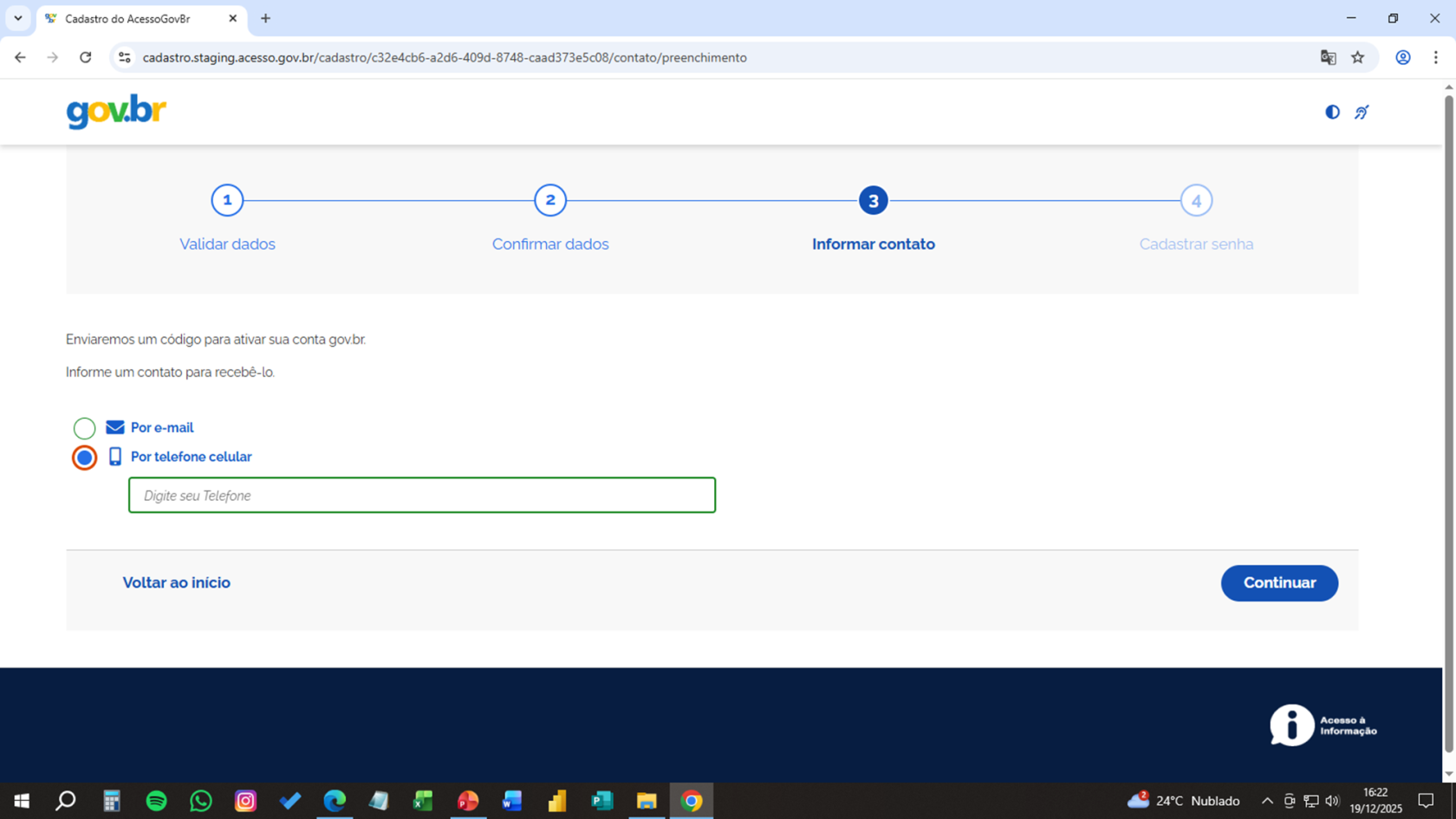1456x819 pixels.
Task: Select the Por e-mail radio button
Action: coord(84,428)
